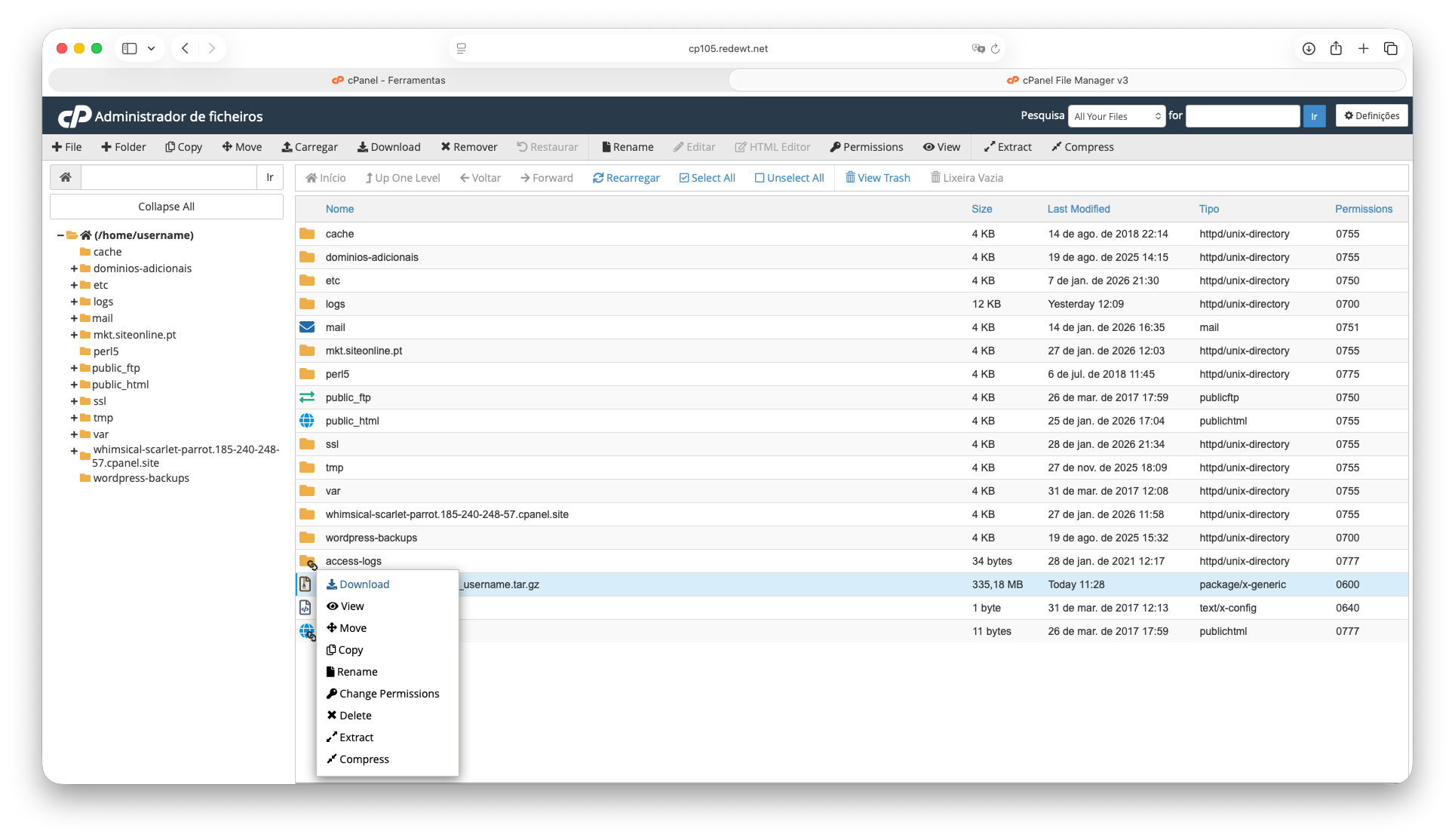Image resolution: width=1455 pixels, height=840 pixels.
Task: Expand the public_html tree folder
Action: click(74, 385)
